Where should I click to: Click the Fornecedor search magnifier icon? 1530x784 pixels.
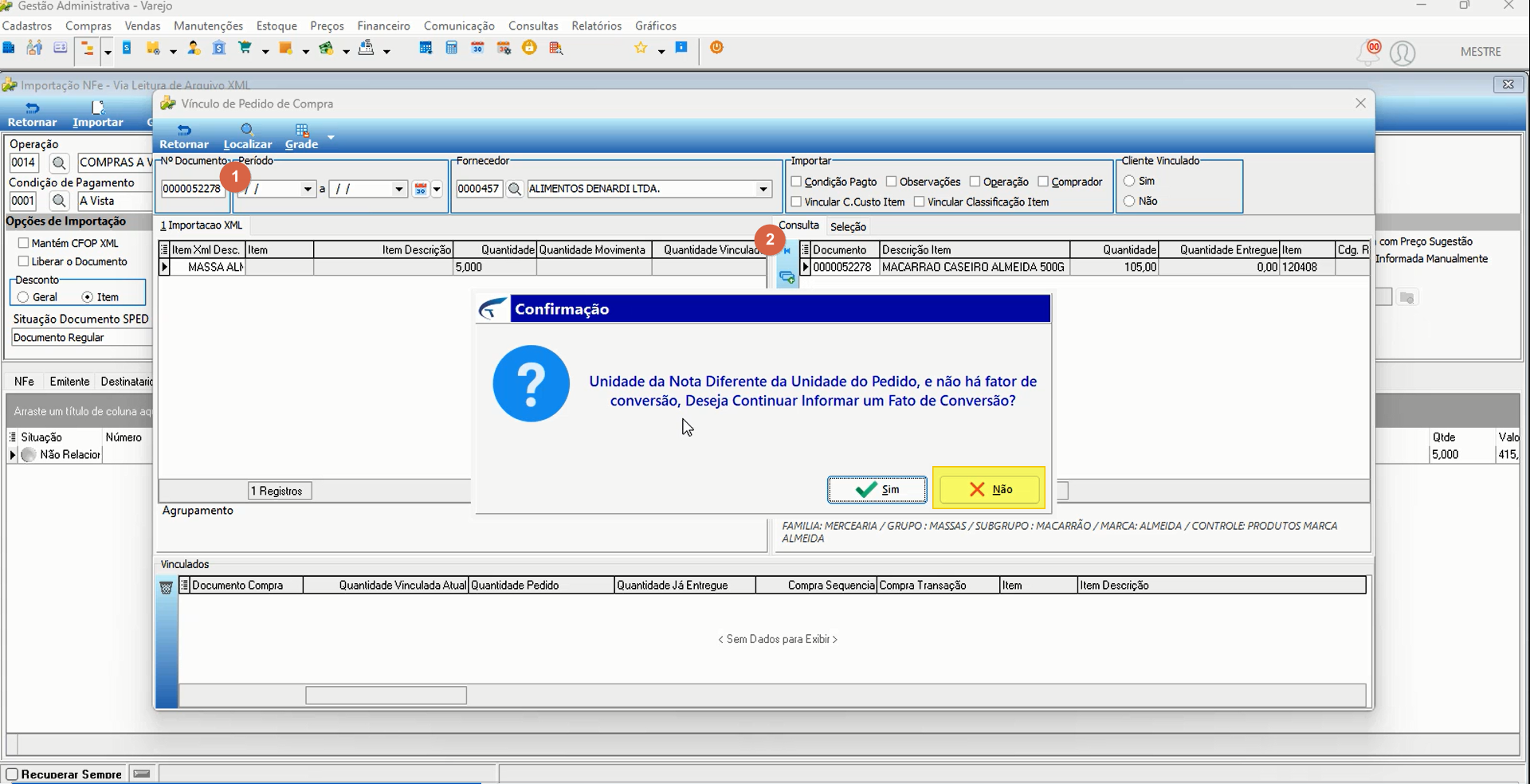[515, 189]
